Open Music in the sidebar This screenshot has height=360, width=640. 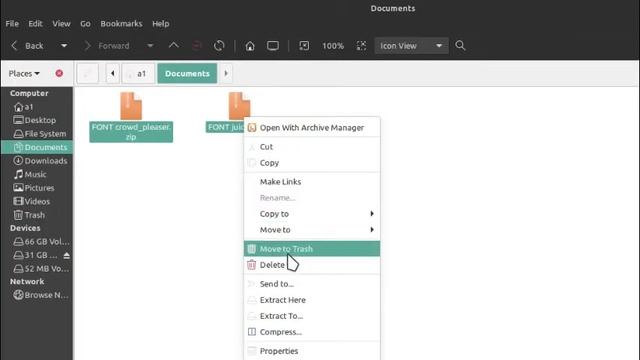point(37,174)
